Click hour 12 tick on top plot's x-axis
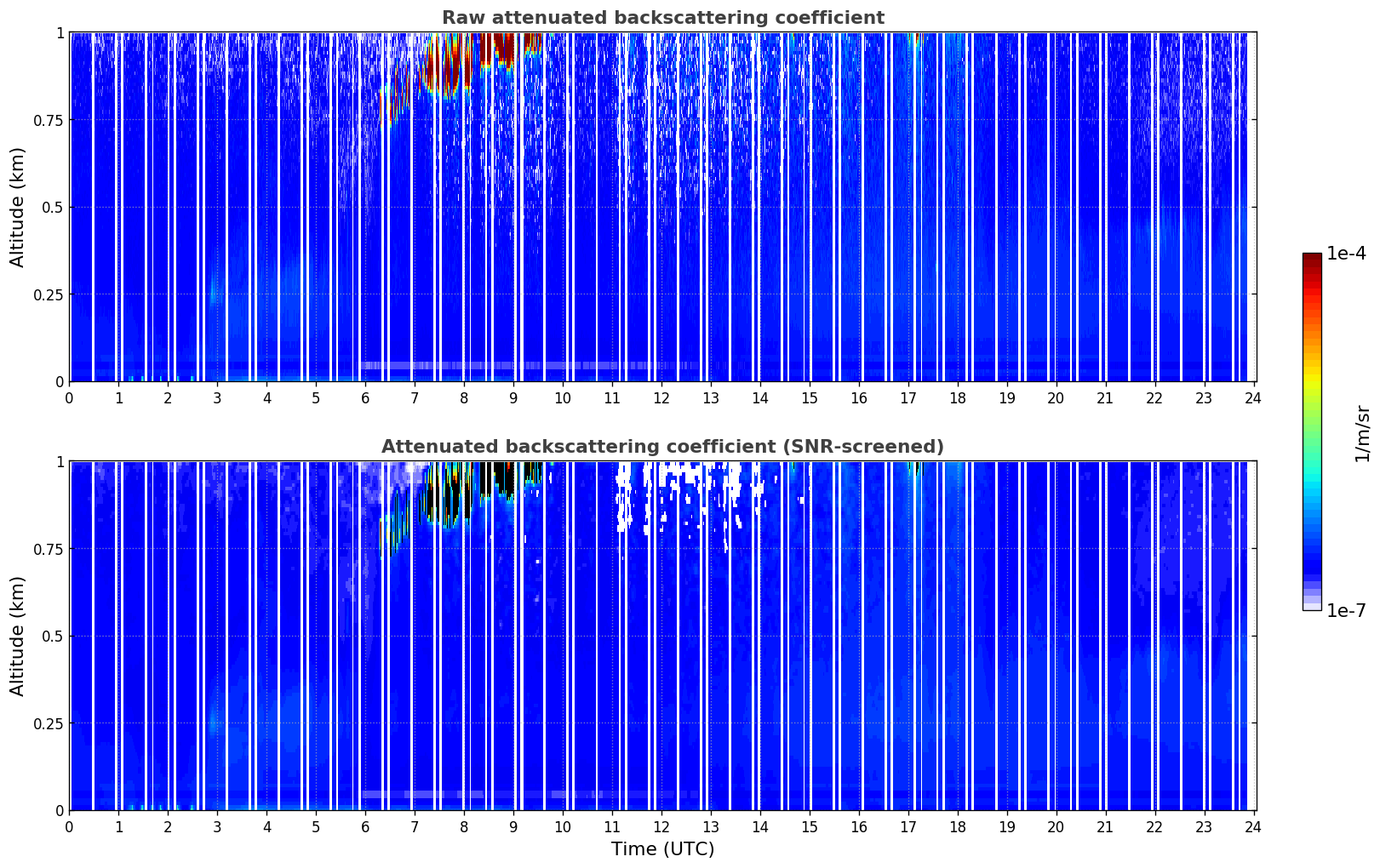The height and width of the screenshot is (868, 1380). 661,397
